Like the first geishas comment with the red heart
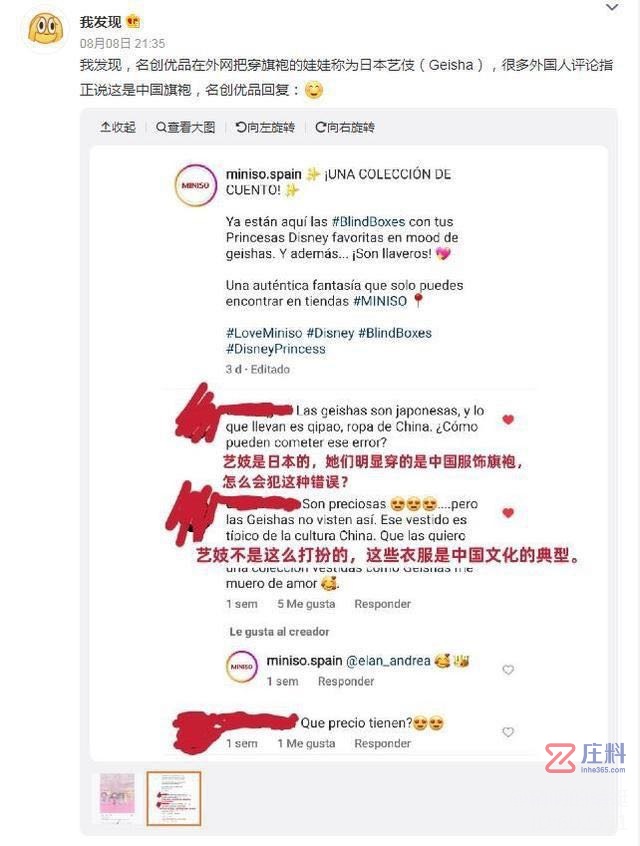Screen dimensions: 640x846 pyautogui.click(x=508, y=419)
